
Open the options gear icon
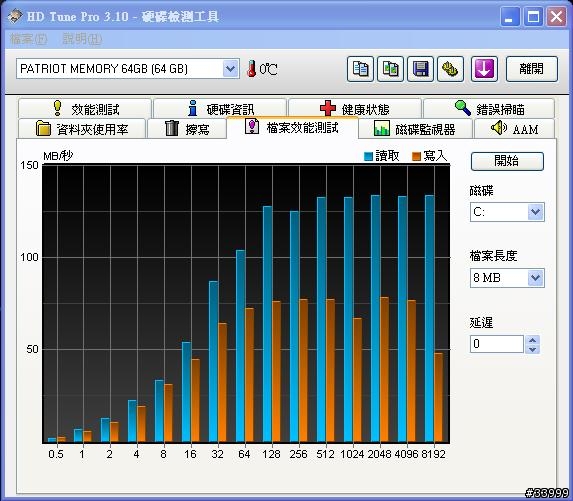pyautogui.click(x=450, y=69)
